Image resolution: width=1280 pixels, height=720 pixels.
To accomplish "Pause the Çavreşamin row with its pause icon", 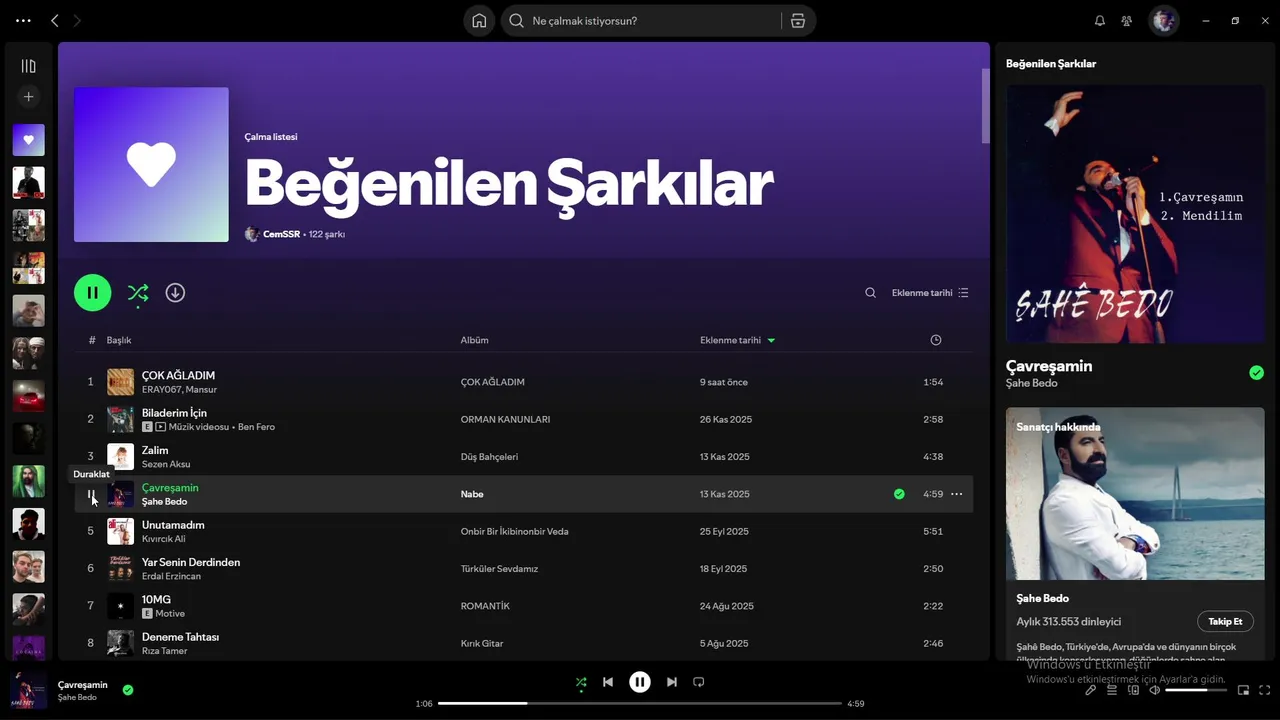I will coord(91,494).
